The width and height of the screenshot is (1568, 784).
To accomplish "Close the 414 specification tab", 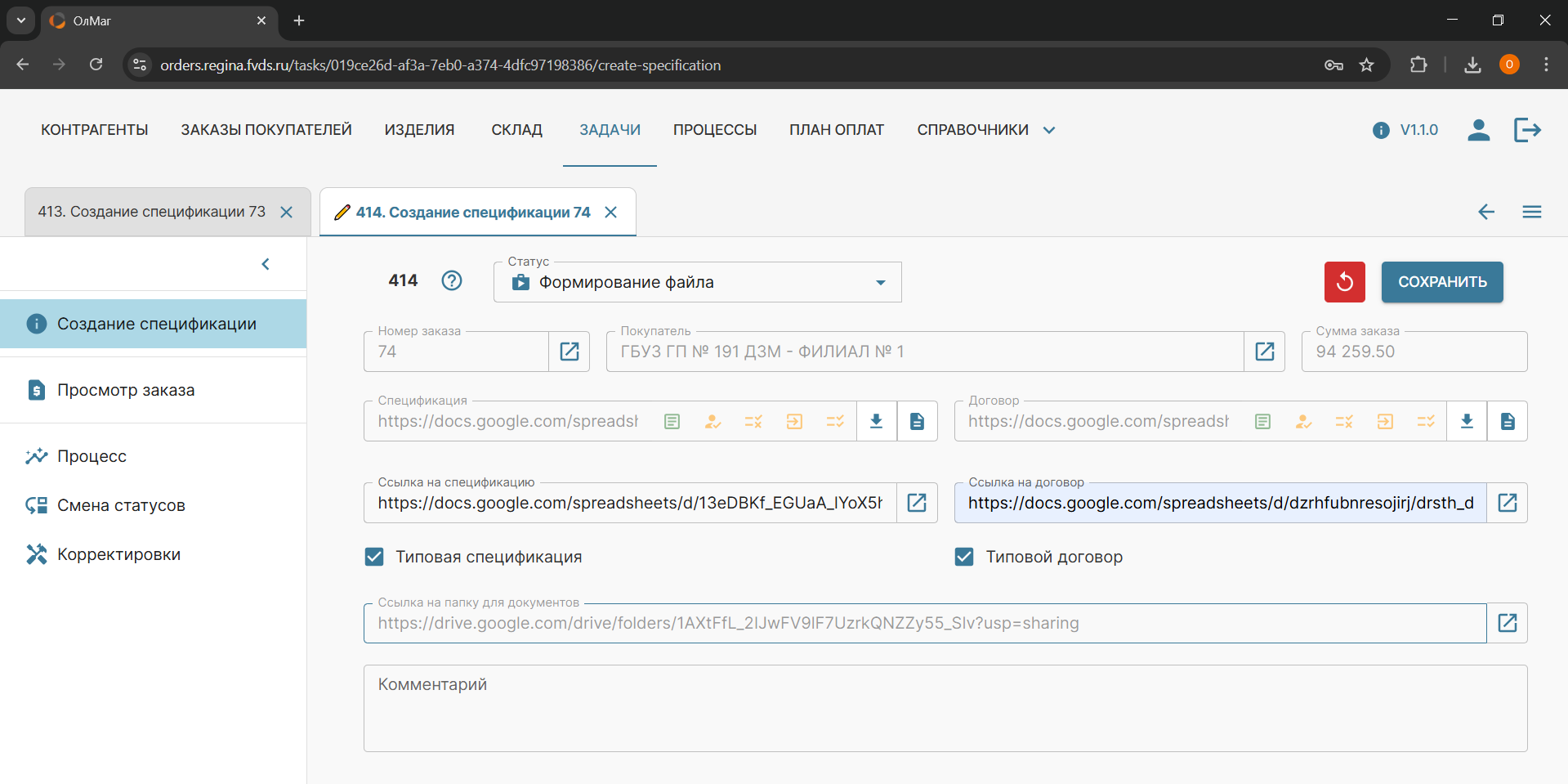I will coord(610,213).
